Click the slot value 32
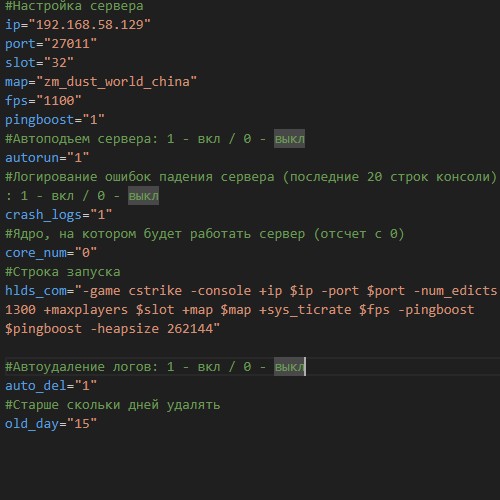This screenshot has height=500, width=500. [x=59, y=63]
